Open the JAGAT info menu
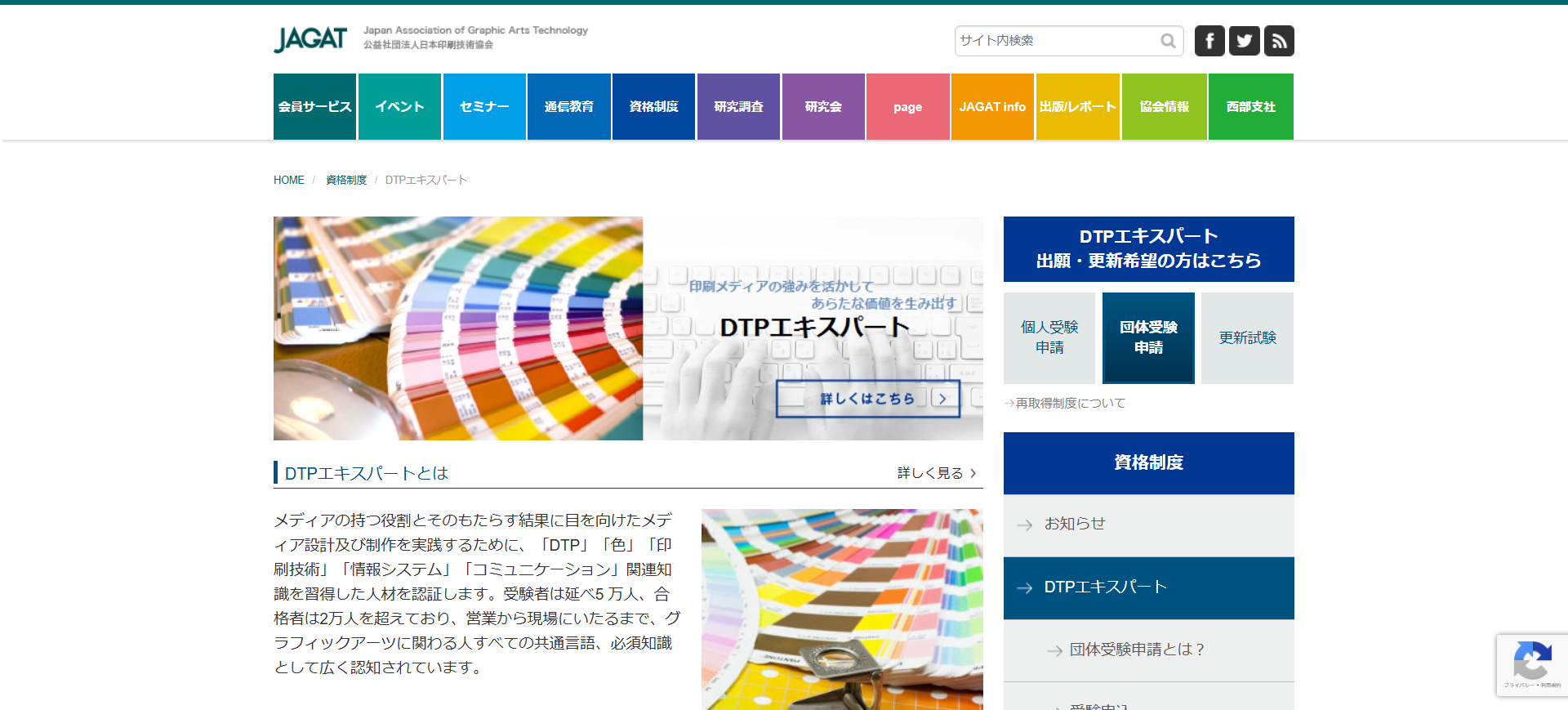The height and width of the screenshot is (710, 1568). click(992, 106)
